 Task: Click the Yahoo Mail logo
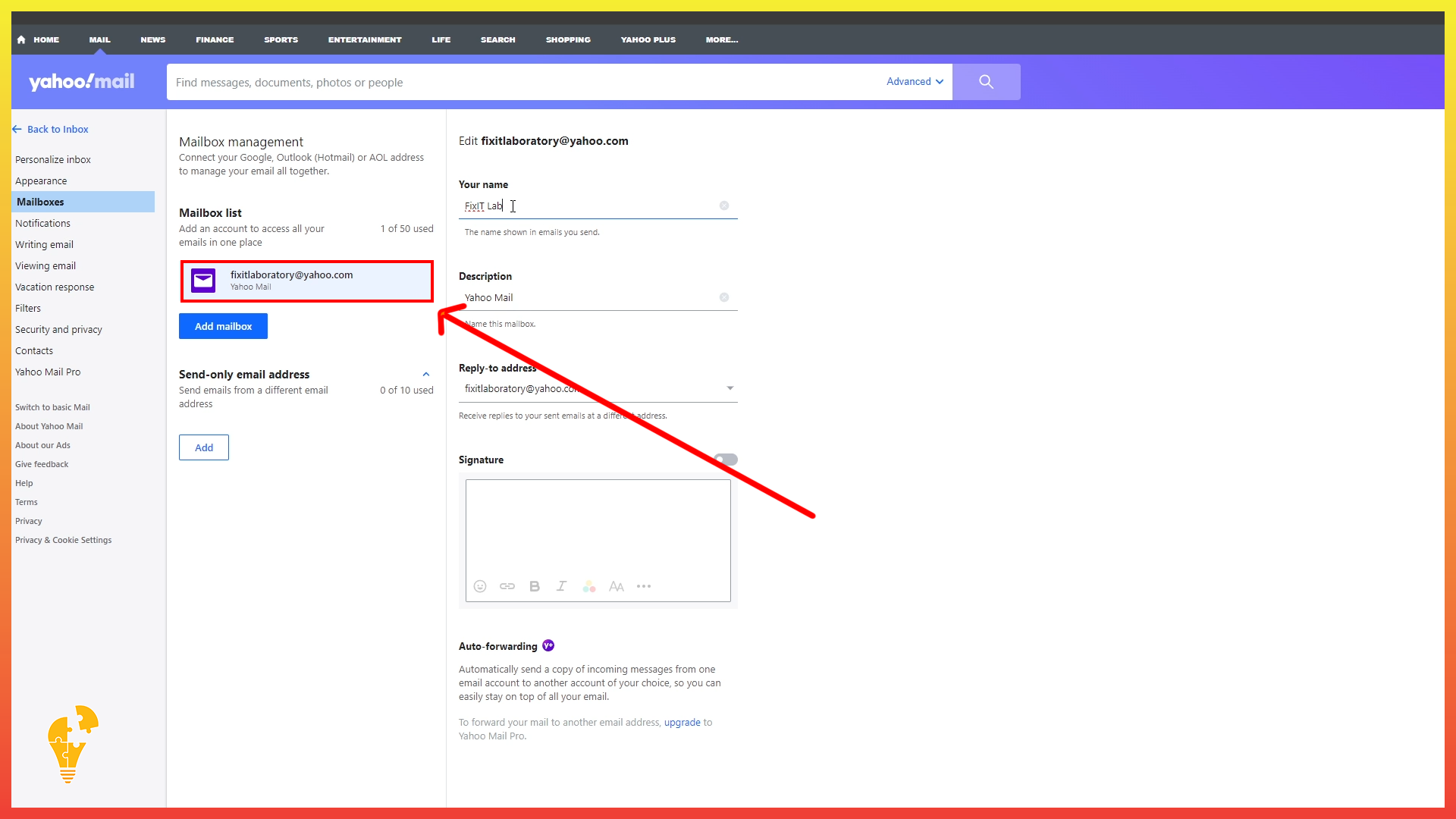[x=82, y=82]
